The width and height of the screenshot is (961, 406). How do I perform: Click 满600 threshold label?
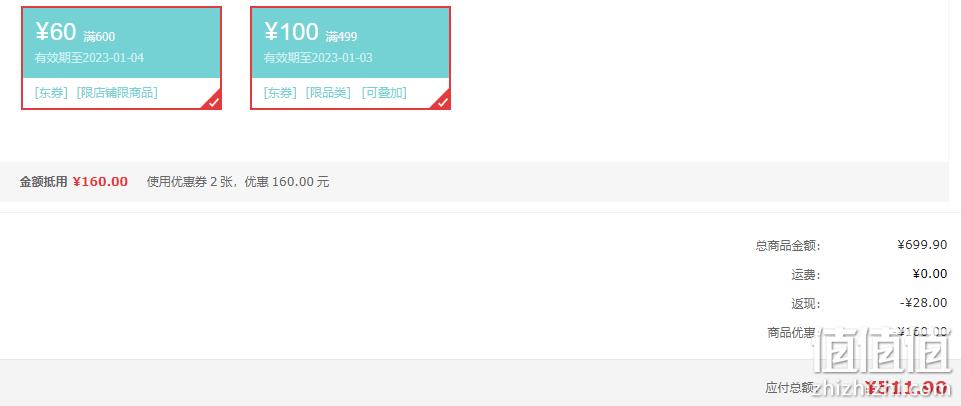pyautogui.click(x=99, y=37)
